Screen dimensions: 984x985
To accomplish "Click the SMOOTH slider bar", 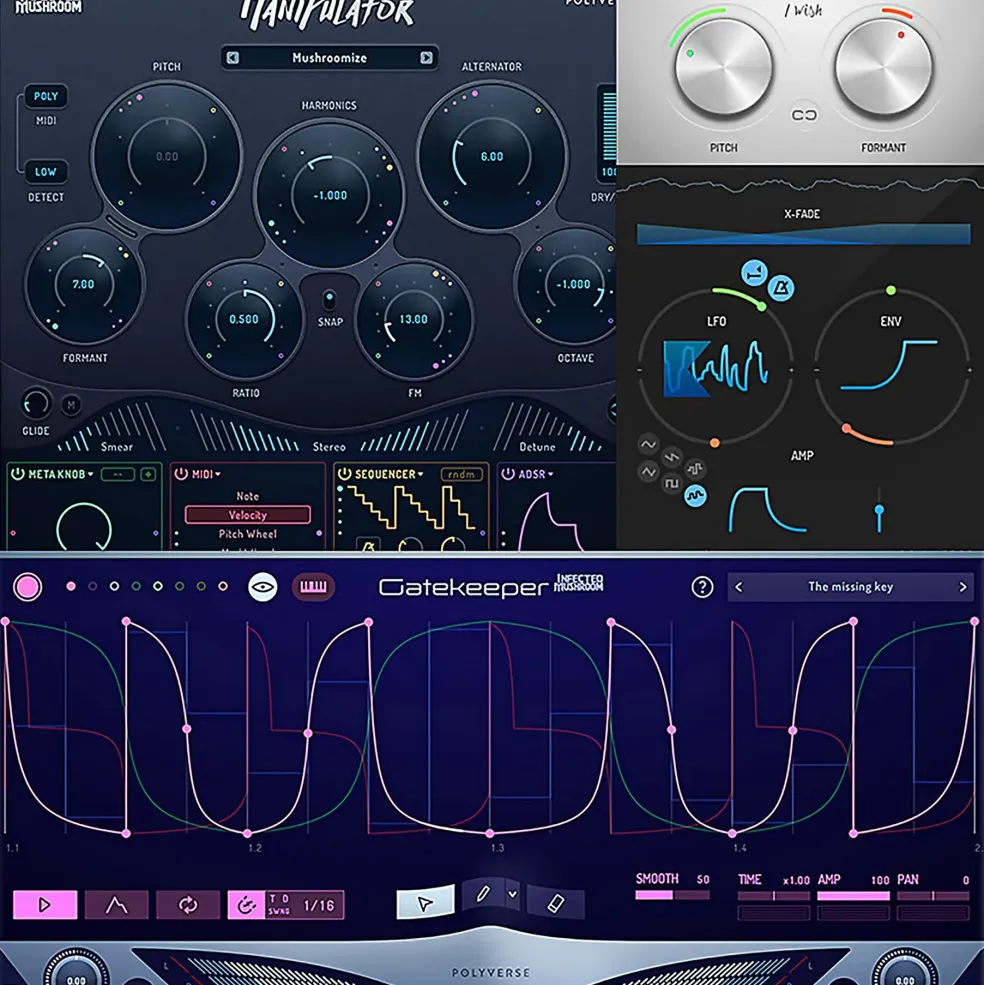I will tap(672, 895).
